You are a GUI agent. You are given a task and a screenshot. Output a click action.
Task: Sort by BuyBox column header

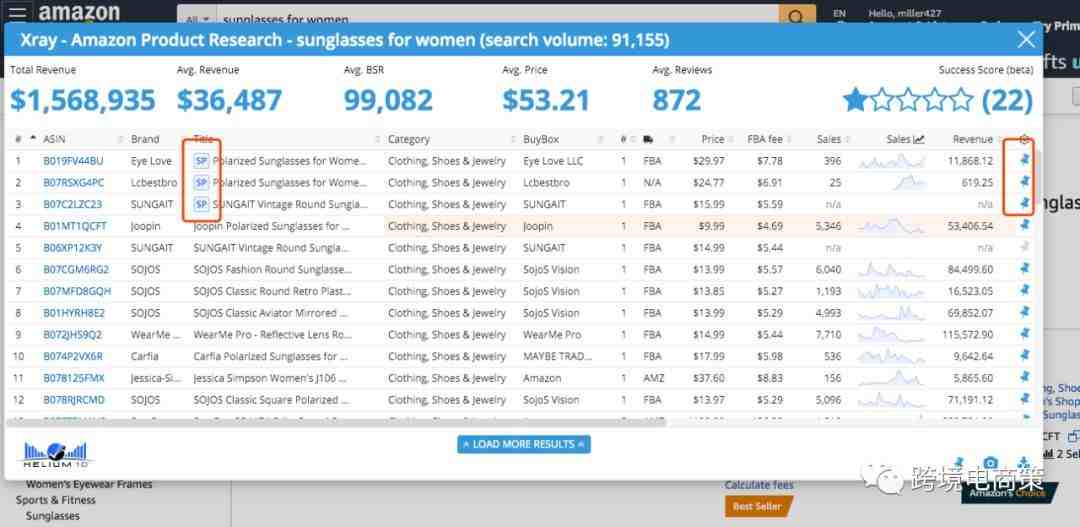click(541, 139)
